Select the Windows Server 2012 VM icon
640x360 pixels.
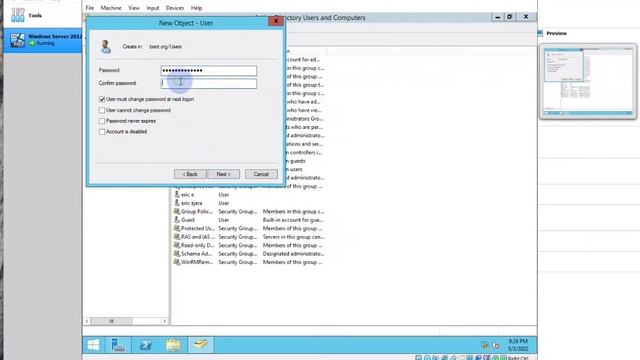[18, 40]
